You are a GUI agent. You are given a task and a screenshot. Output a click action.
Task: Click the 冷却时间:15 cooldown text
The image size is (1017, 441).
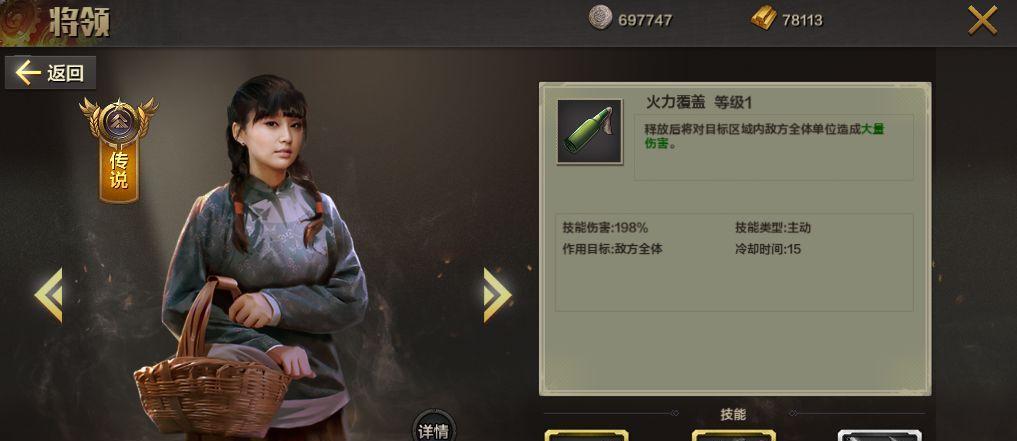coord(768,249)
